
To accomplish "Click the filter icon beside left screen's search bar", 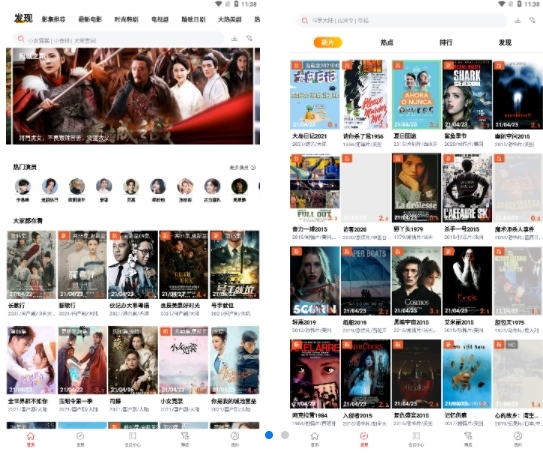I will click(249, 38).
